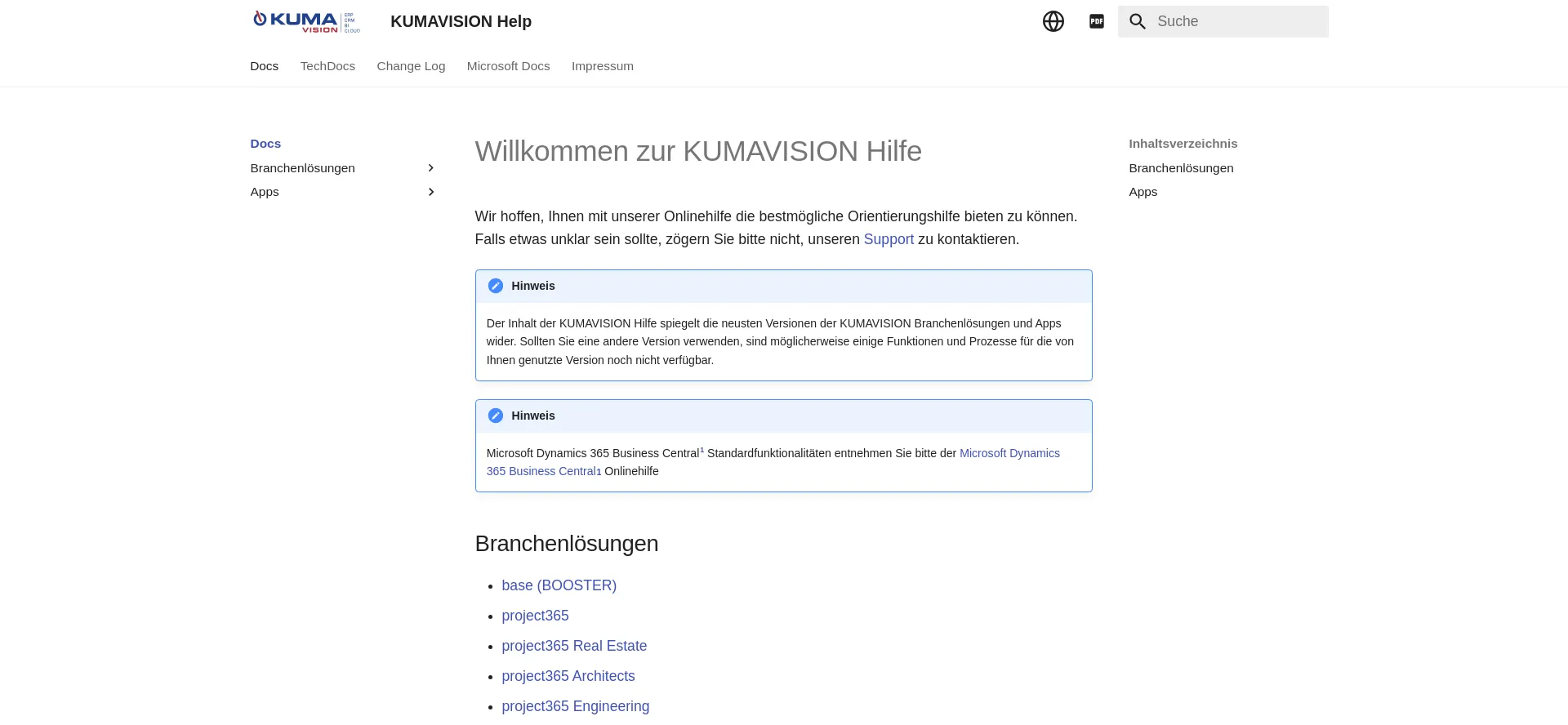Select Docs heading in left sidebar
This screenshot has height=725, width=1568.
(x=265, y=144)
